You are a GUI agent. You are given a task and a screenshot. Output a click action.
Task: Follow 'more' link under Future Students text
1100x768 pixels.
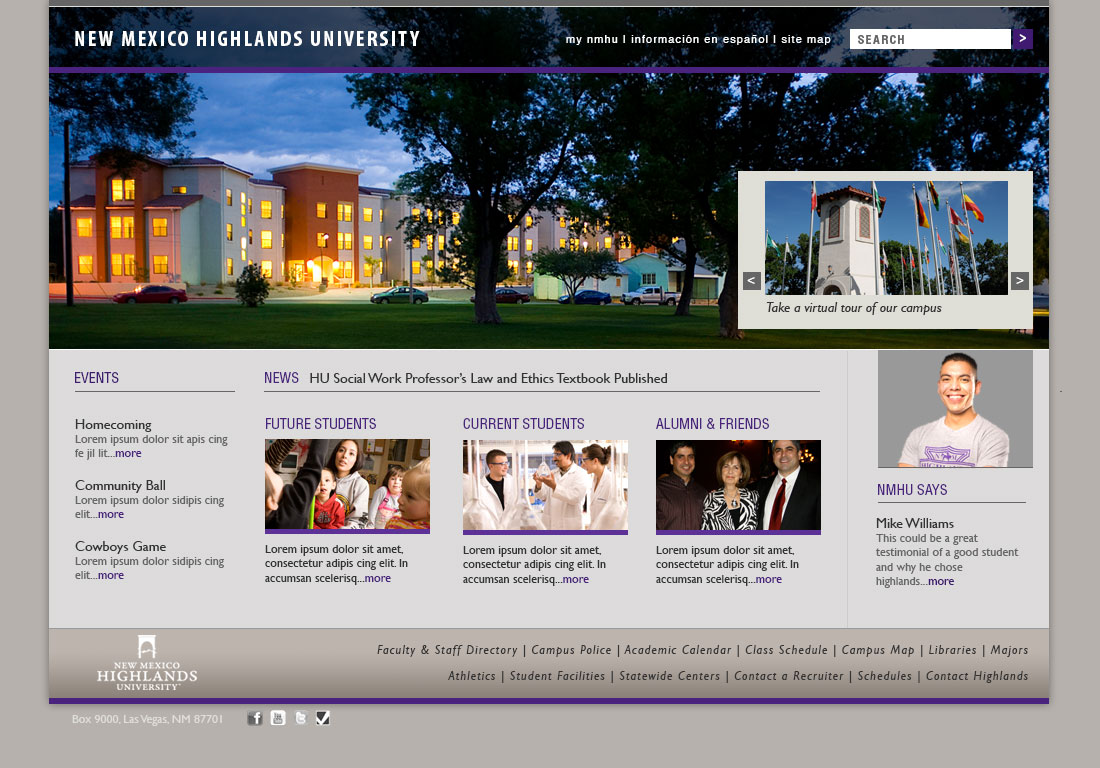[377, 578]
